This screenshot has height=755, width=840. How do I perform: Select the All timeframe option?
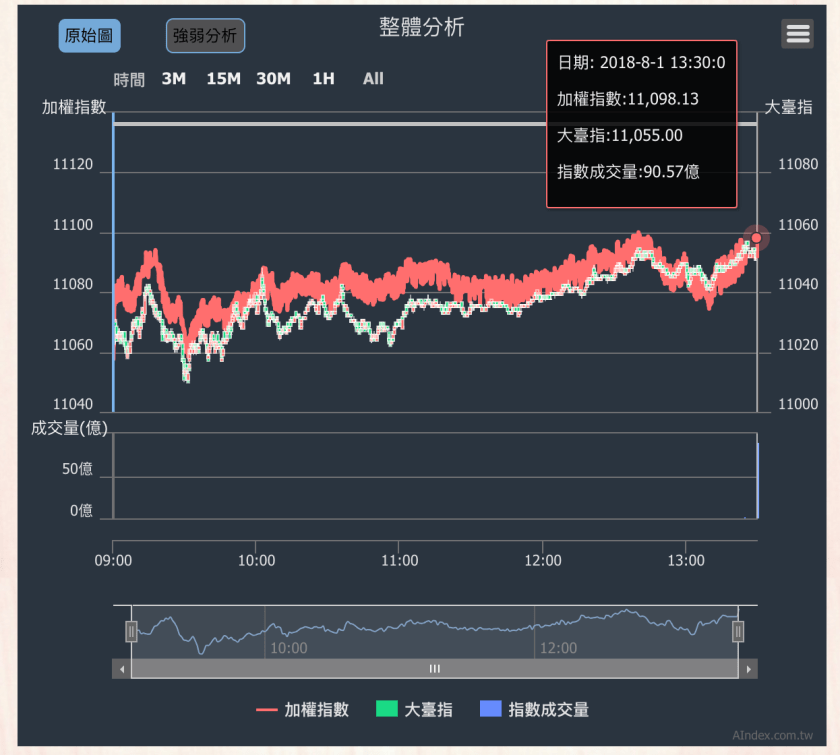tap(372, 78)
